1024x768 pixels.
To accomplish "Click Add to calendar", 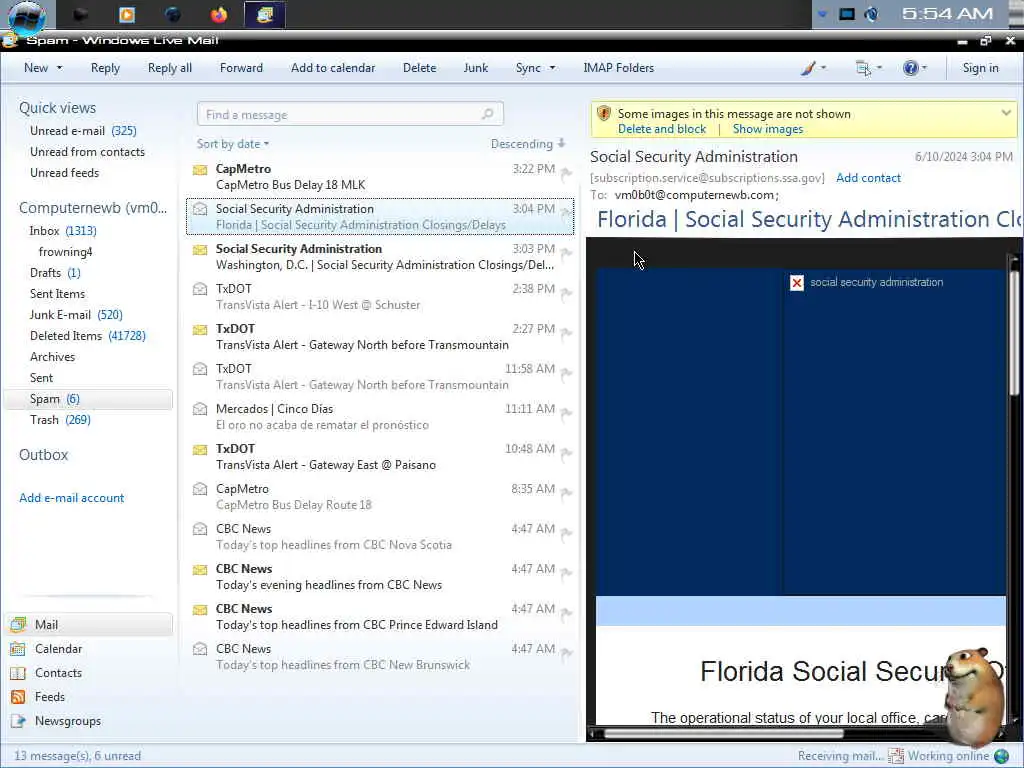I will (333, 68).
